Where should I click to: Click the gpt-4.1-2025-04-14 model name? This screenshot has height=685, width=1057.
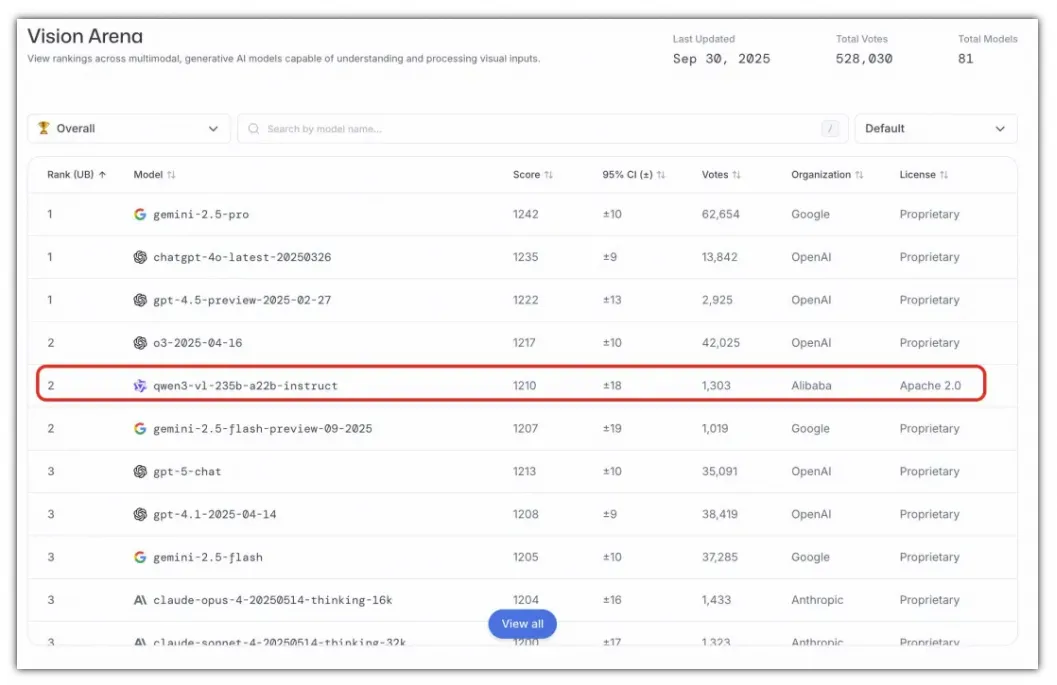(x=214, y=514)
